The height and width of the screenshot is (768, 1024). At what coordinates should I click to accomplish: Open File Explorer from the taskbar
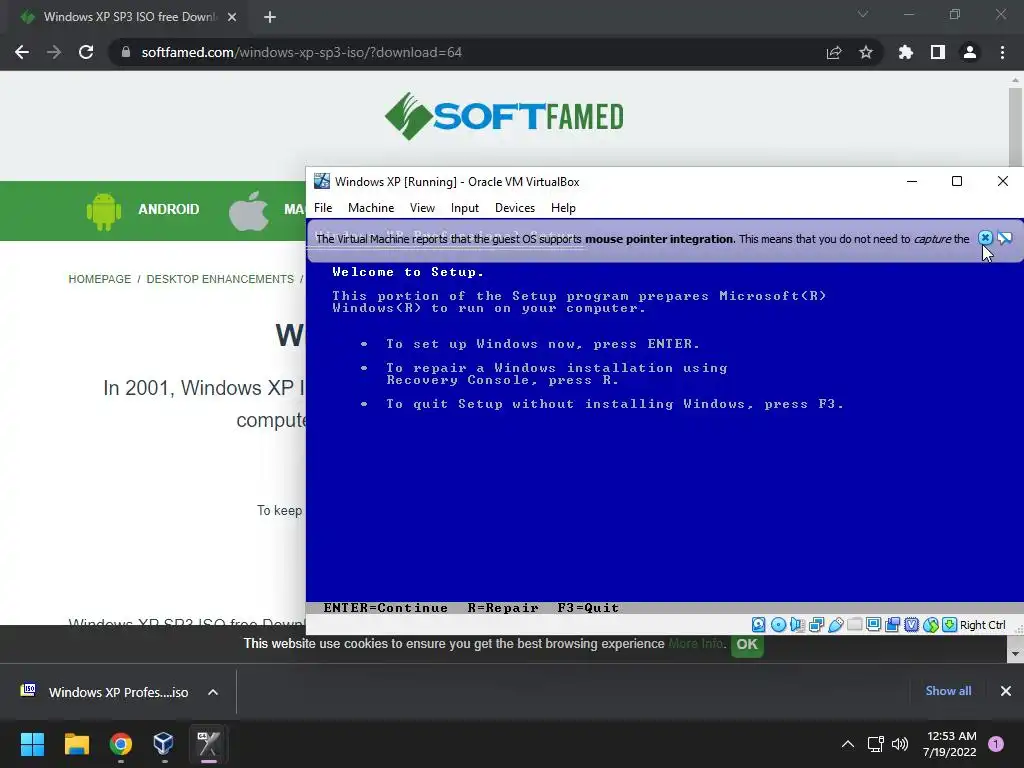[76, 744]
